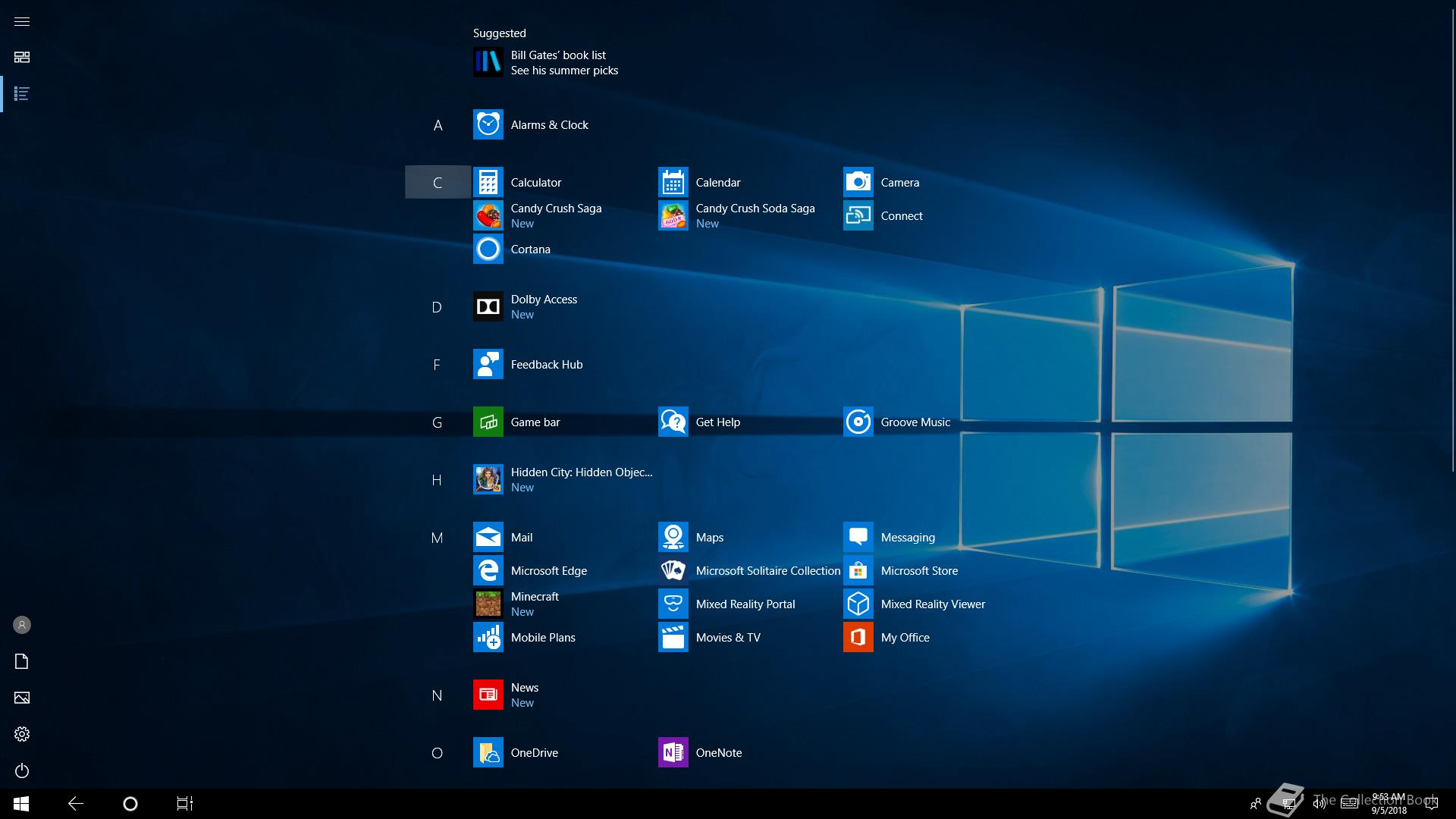Open the user account button
This screenshot has height=819, width=1456.
pos(22,625)
